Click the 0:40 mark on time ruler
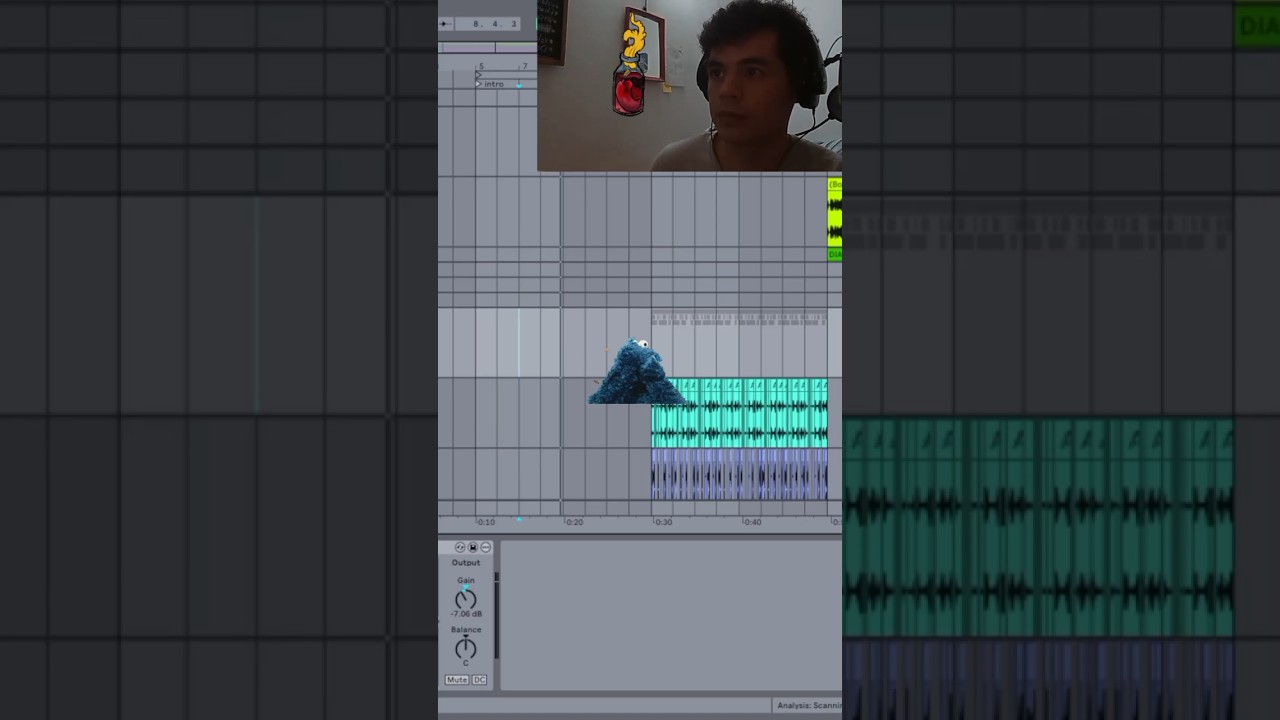 point(751,522)
